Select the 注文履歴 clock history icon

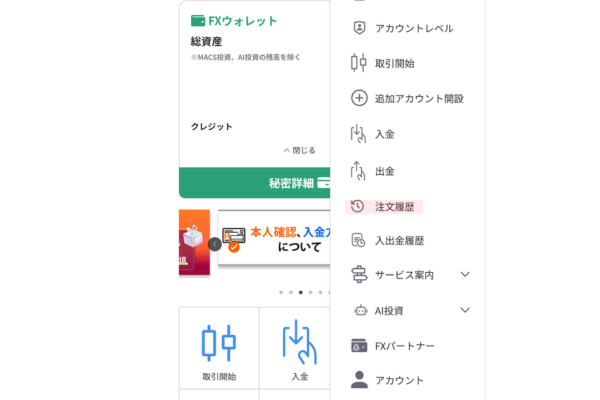(x=357, y=206)
